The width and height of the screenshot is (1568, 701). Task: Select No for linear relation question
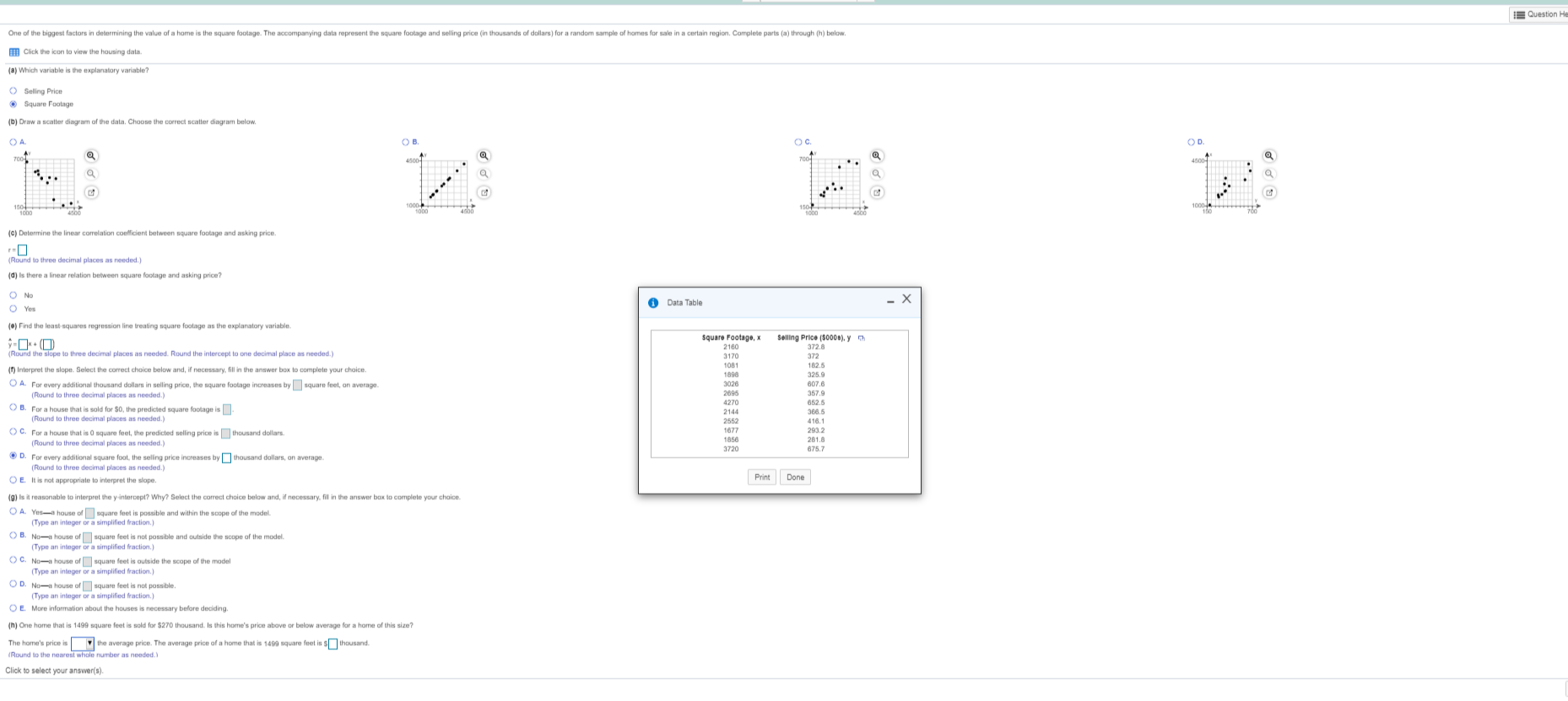tap(13, 295)
